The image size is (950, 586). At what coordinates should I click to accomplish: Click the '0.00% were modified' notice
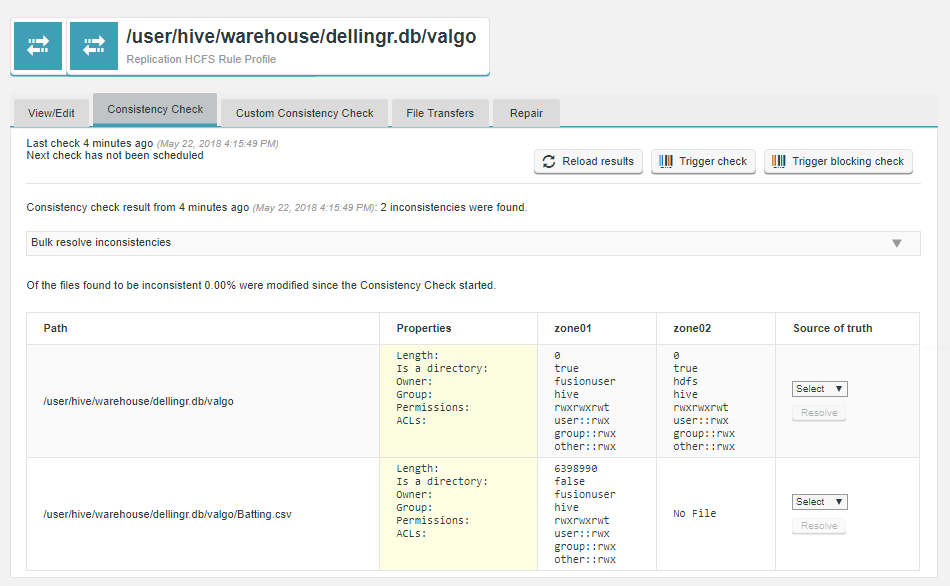pyautogui.click(x=261, y=285)
